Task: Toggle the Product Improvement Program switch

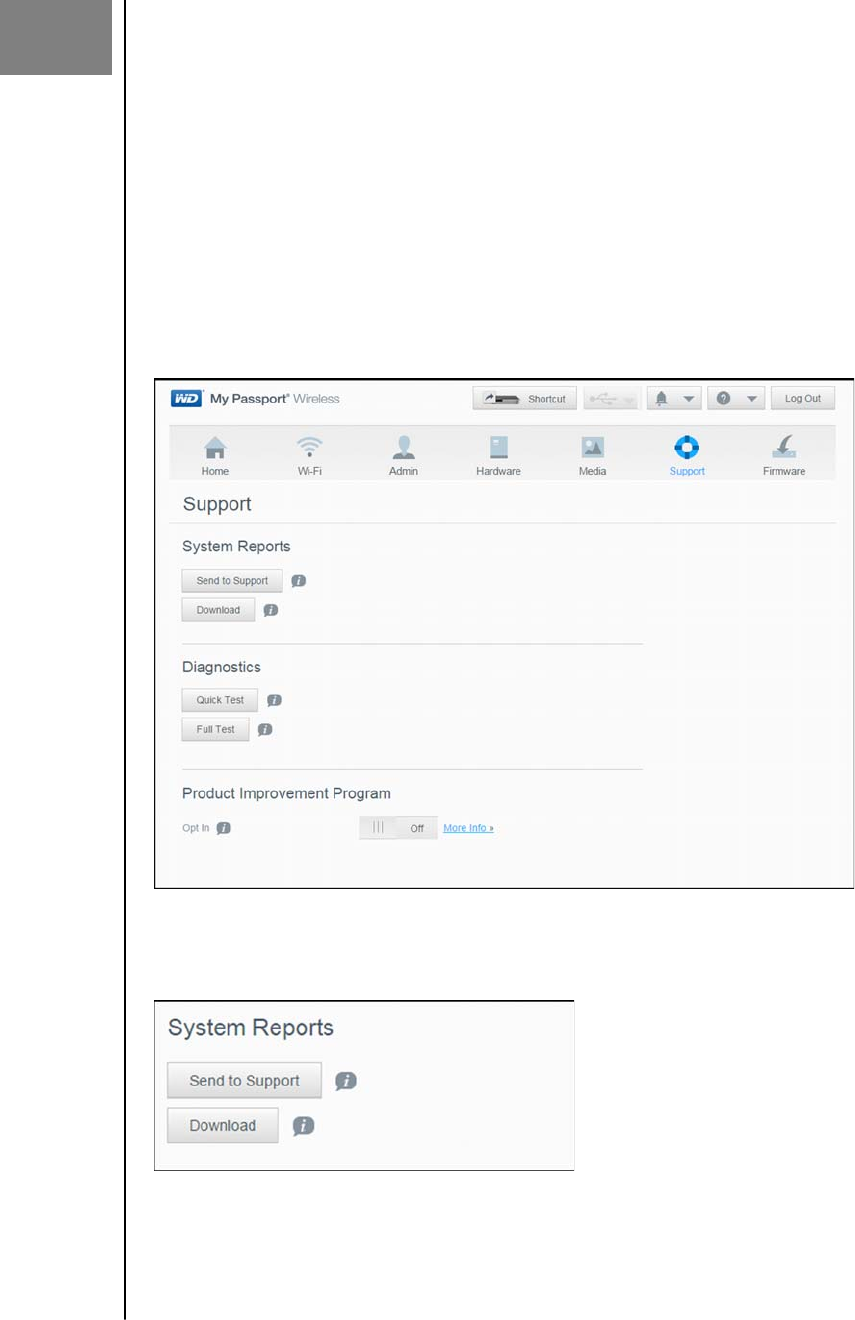Action: coord(398,828)
